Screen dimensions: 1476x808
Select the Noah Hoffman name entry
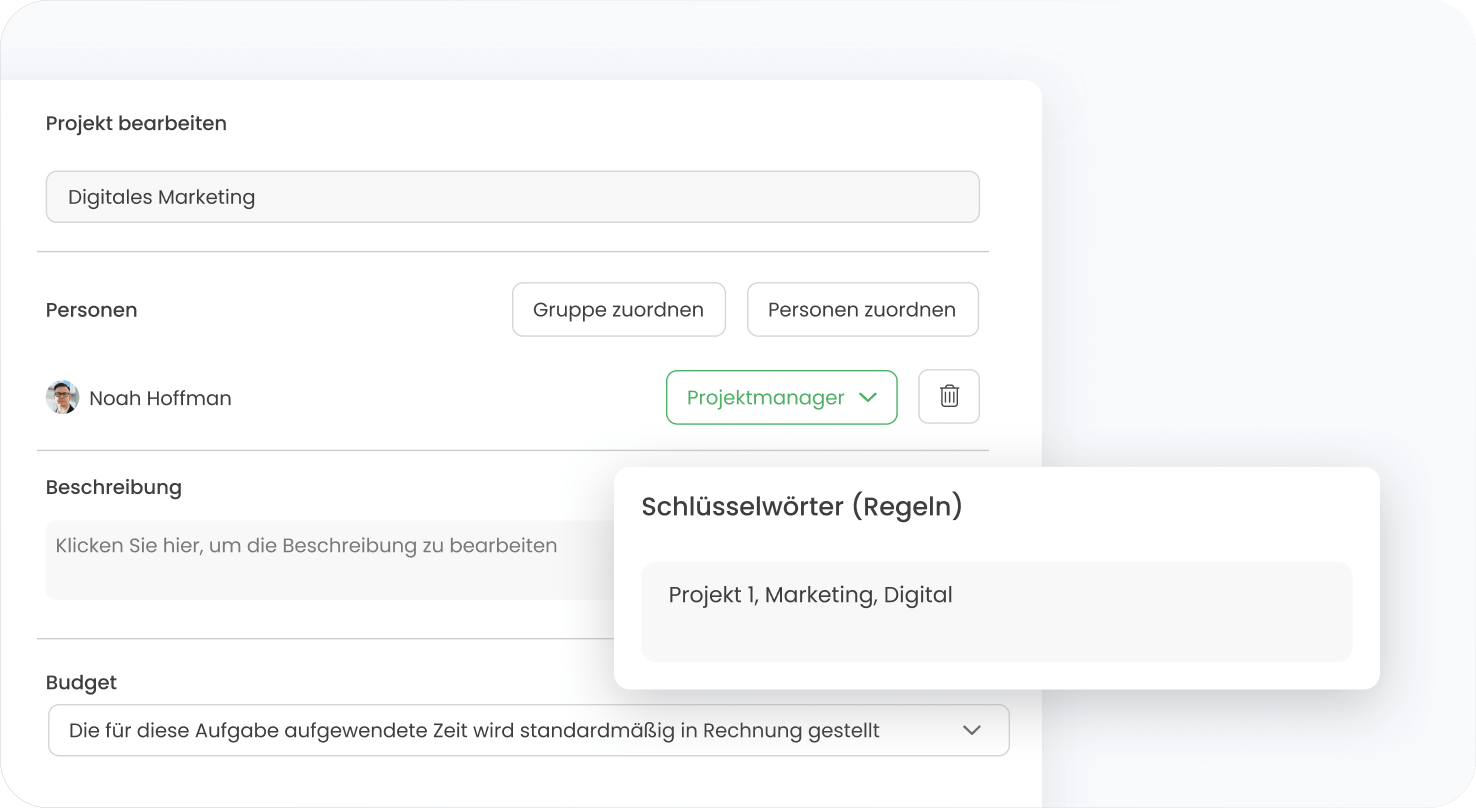(160, 398)
